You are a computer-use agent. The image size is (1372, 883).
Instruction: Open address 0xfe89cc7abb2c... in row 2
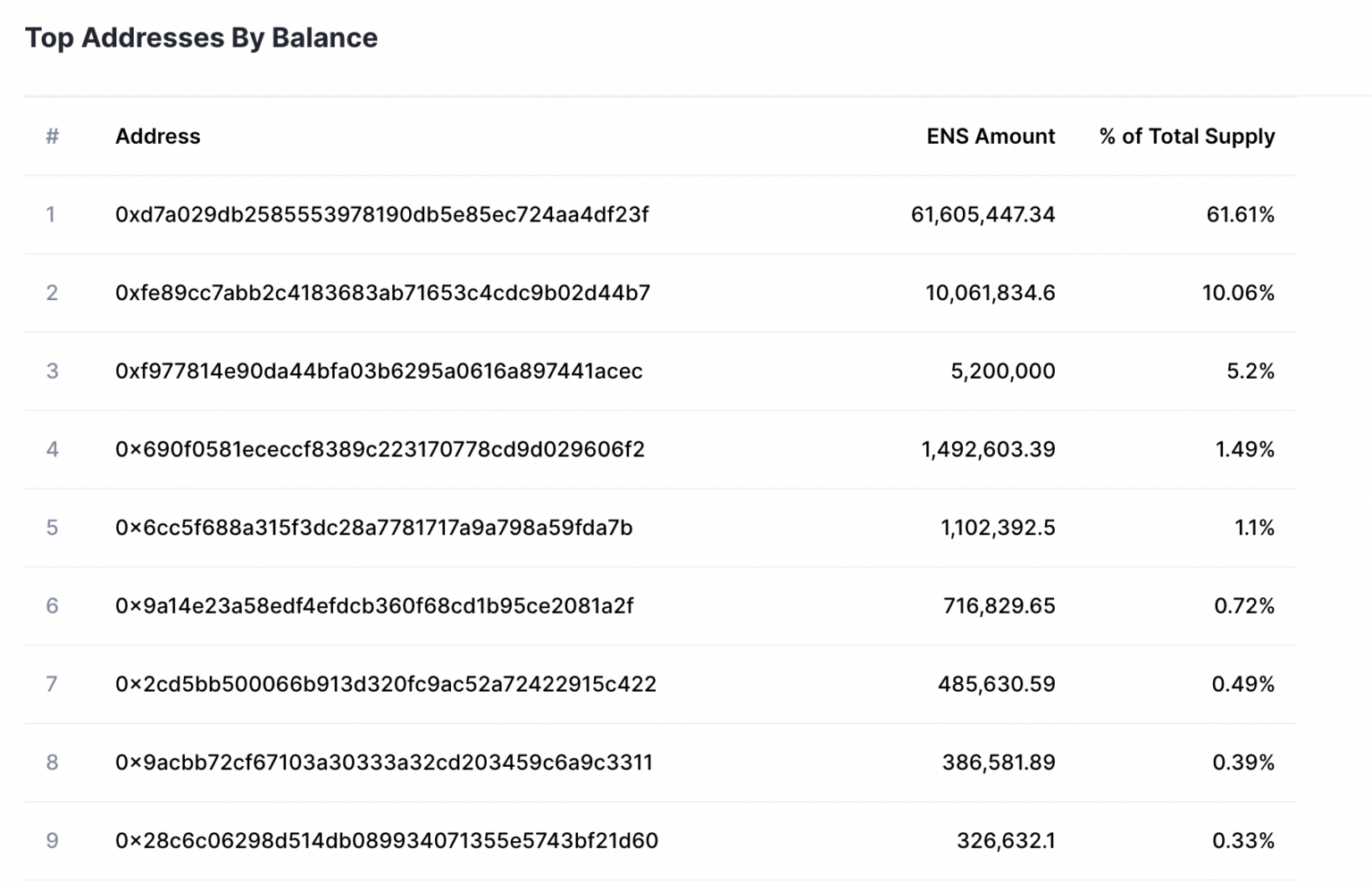pos(382,293)
